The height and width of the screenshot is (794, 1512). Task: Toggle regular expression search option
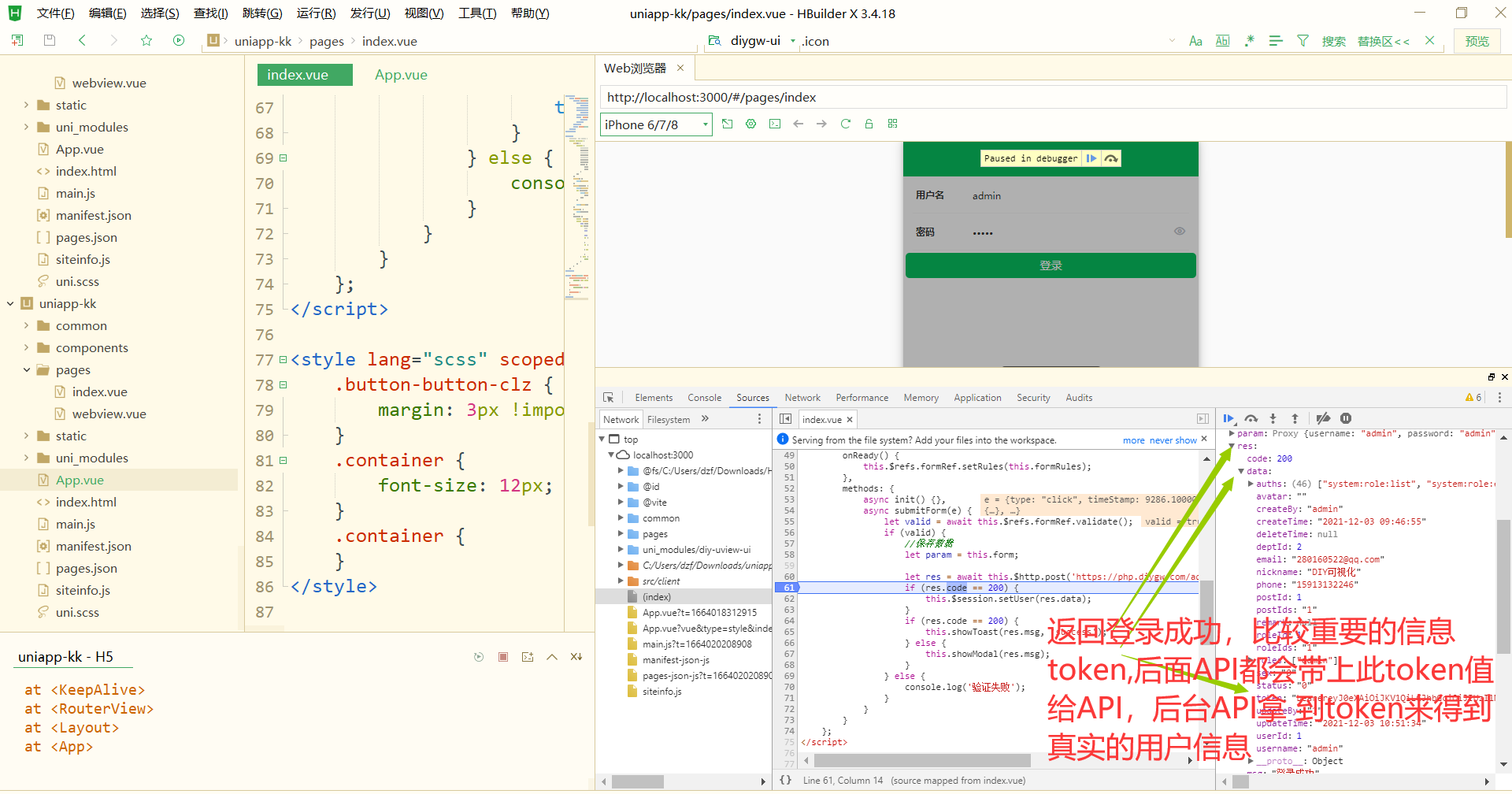coord(1249,41)
